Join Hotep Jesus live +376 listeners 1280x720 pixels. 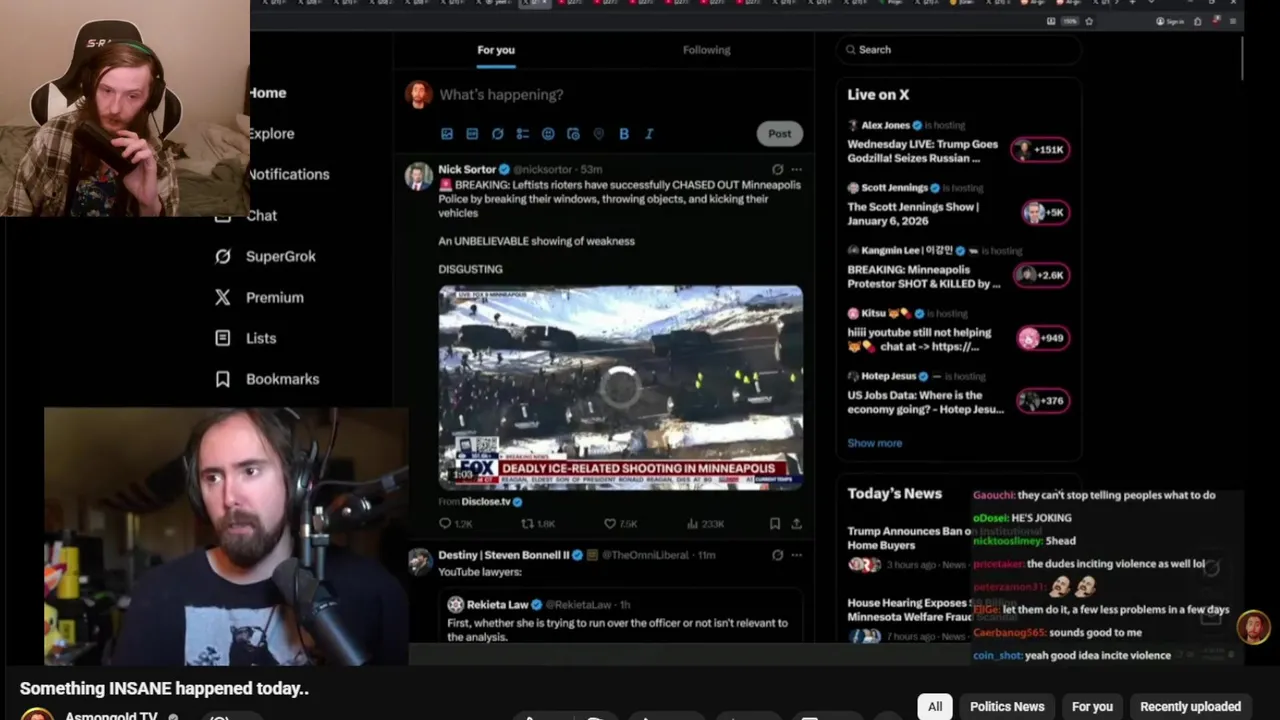1043,401
